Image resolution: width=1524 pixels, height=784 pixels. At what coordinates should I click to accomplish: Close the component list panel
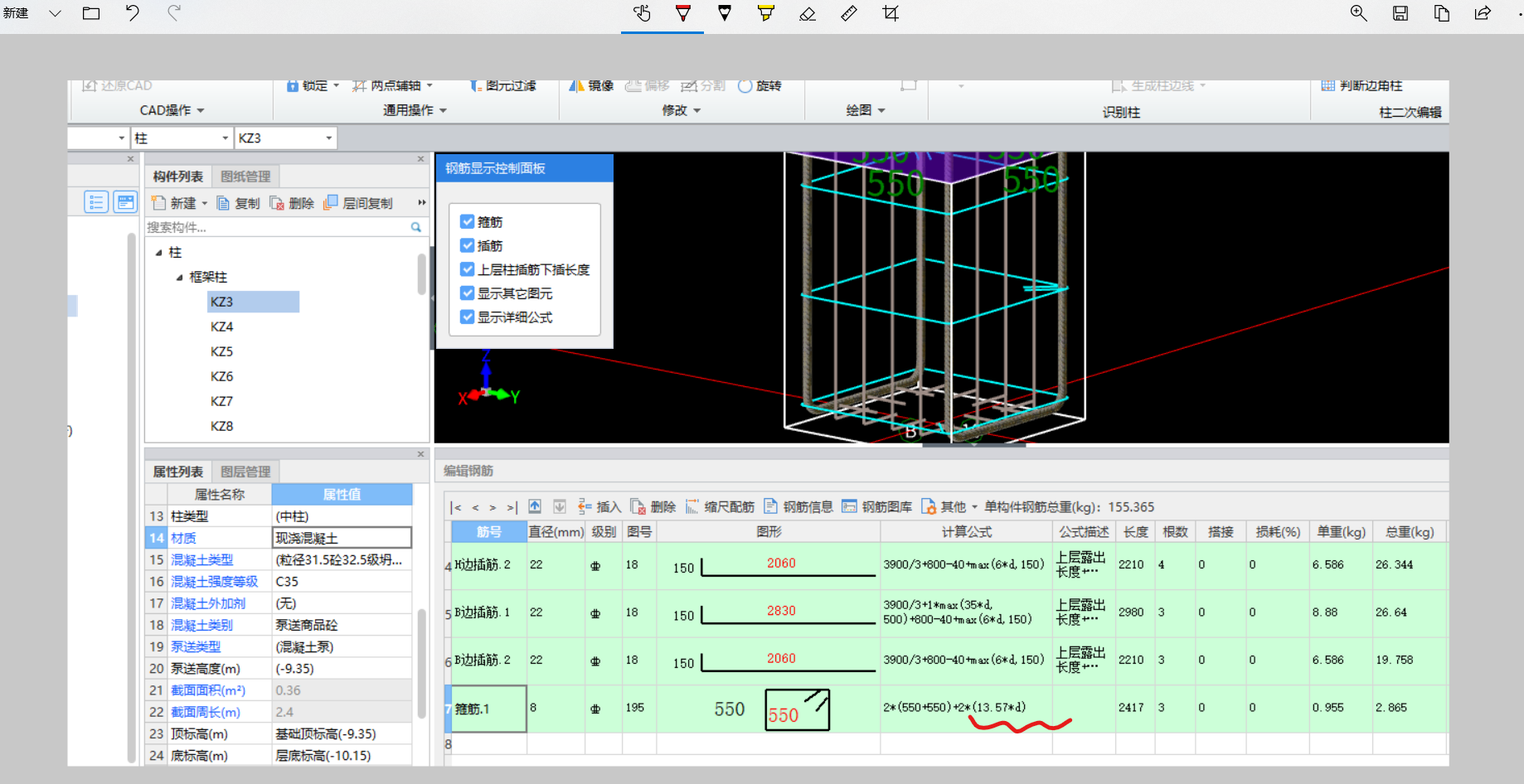pyautogui.click(x=420, y=159)
